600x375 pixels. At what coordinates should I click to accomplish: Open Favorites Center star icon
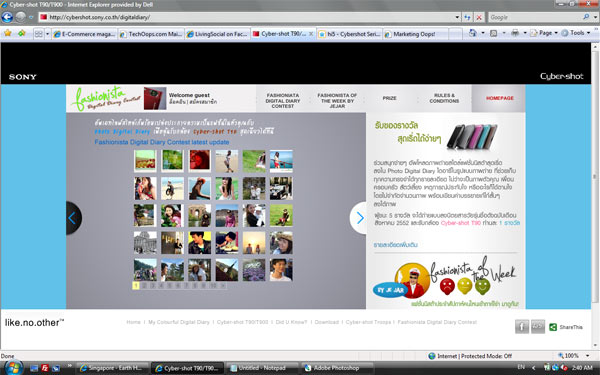click(x=7, y=33)
